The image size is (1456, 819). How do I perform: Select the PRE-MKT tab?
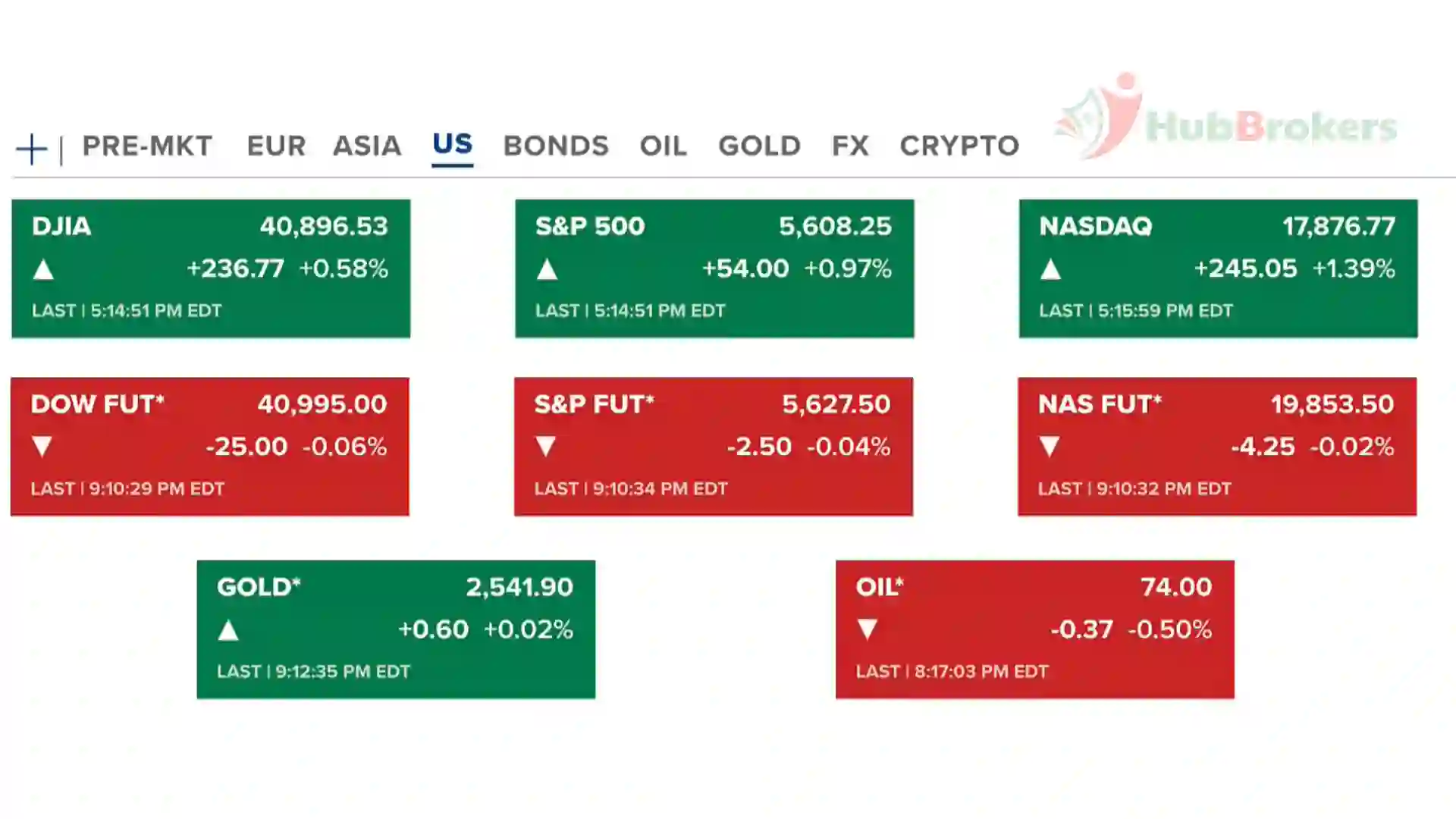(x=147, y=146)
